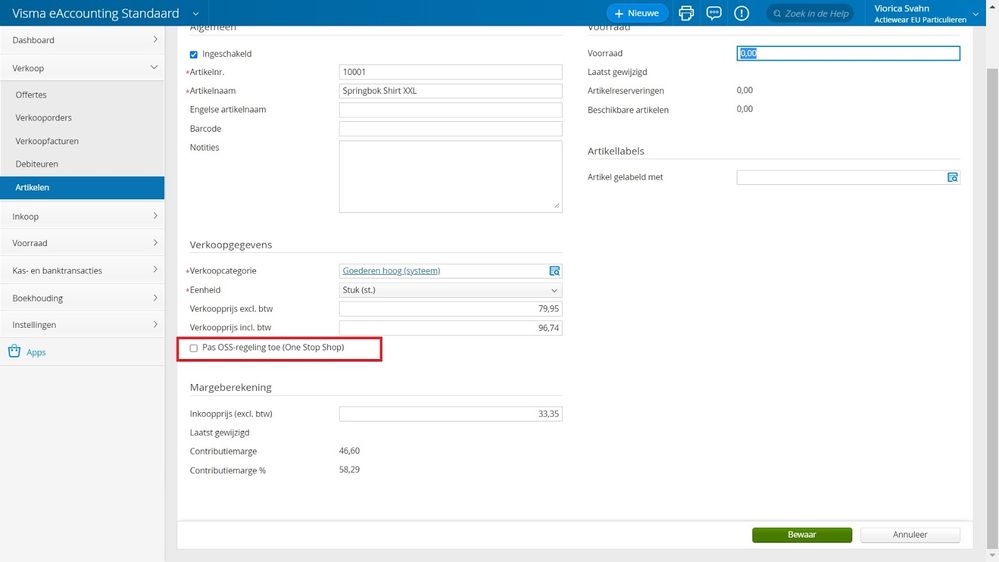This screenshot has width=999, height=562.
Task: Open the chat message icon
Action: pos(714,13)
